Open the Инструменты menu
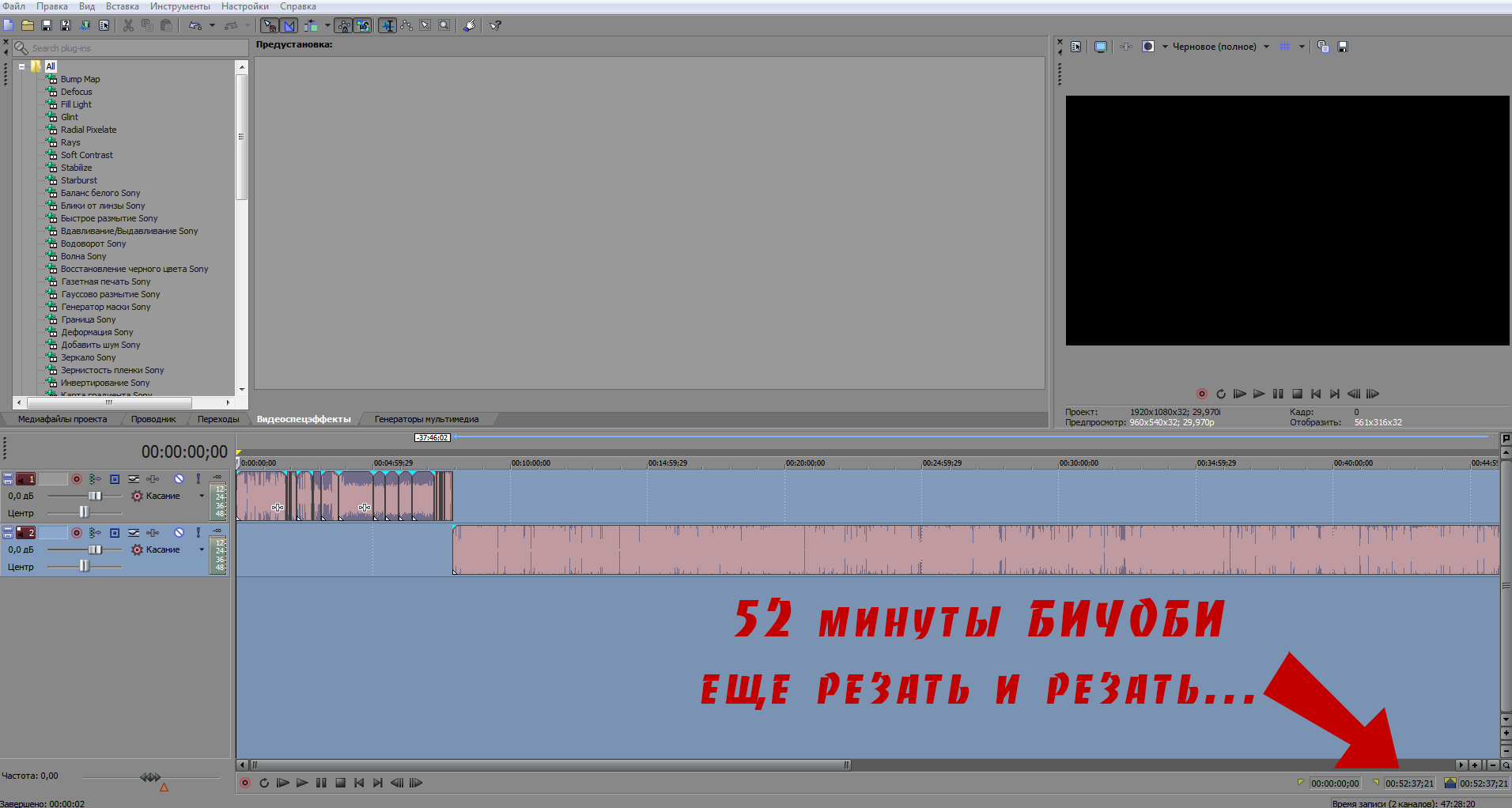 [x=180, y=6]
